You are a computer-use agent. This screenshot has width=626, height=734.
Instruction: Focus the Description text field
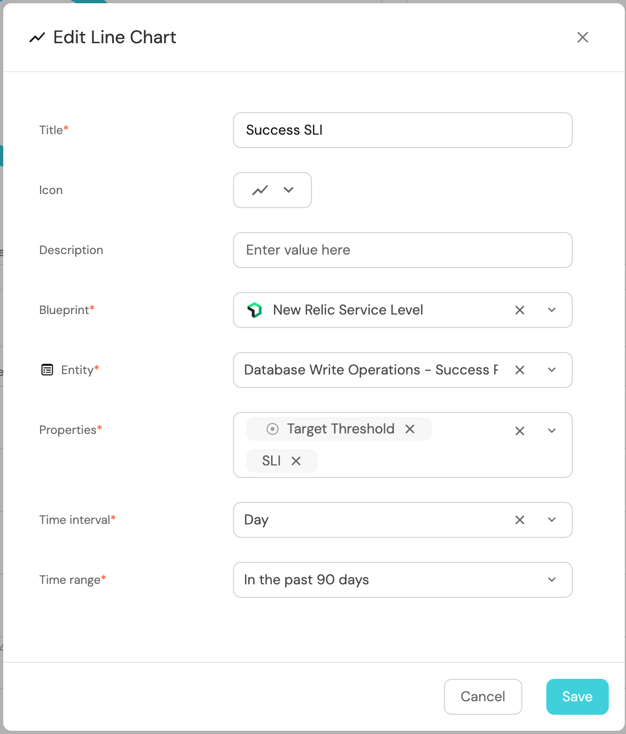tap(402, 250)
